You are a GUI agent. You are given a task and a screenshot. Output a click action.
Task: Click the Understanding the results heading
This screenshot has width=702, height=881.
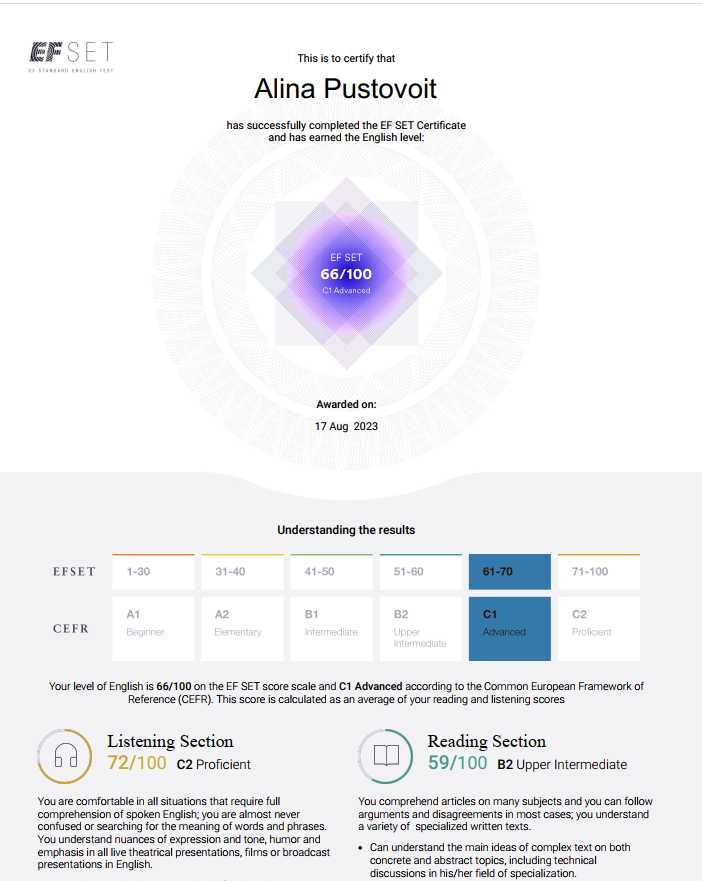click(x=346, y=530)
